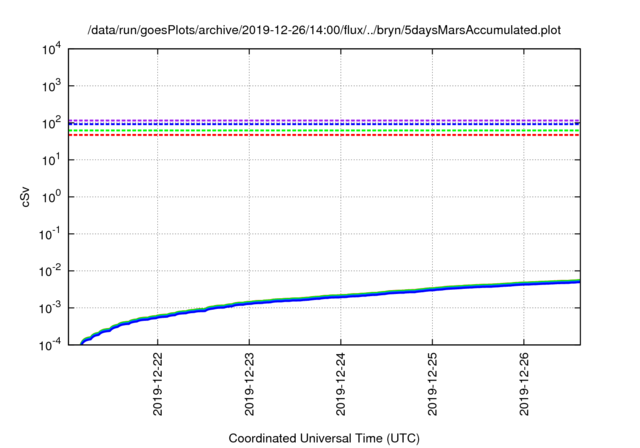Click the 10^0 y-axis tick label
The height and width of the screenshot is (448, 640).
pyautogui.click(x=52, y=197)
